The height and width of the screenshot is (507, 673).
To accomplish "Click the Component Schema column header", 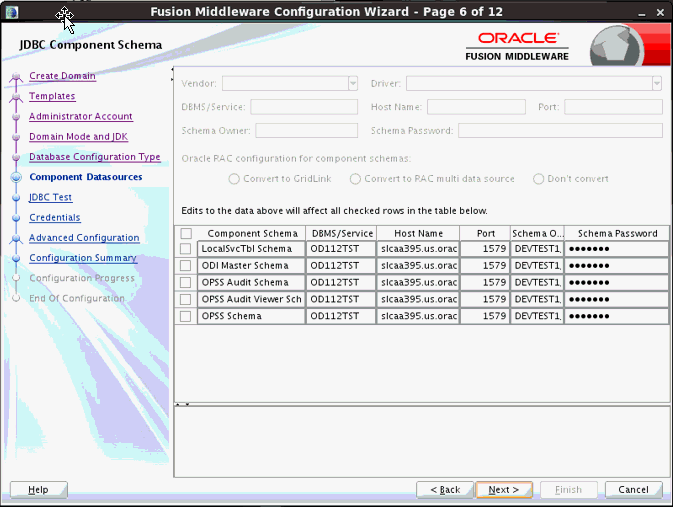I will tap(252, 234).
